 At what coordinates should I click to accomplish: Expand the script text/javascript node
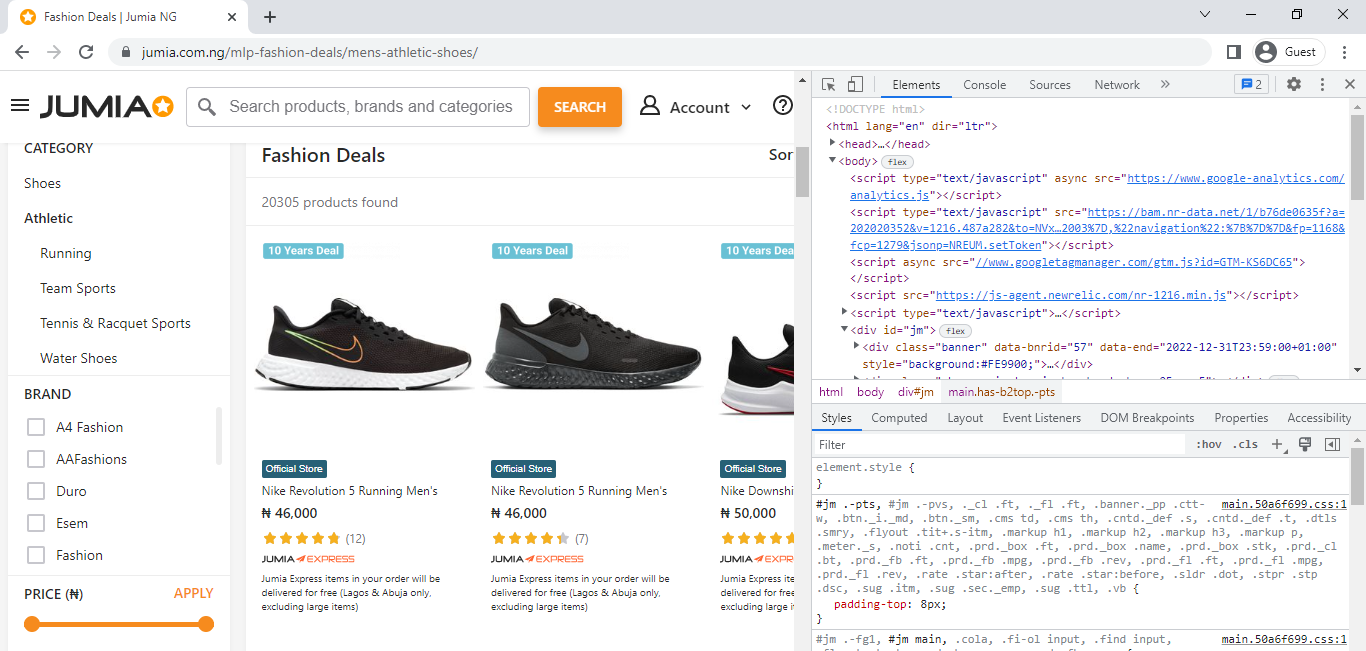(x=845, y=313)
